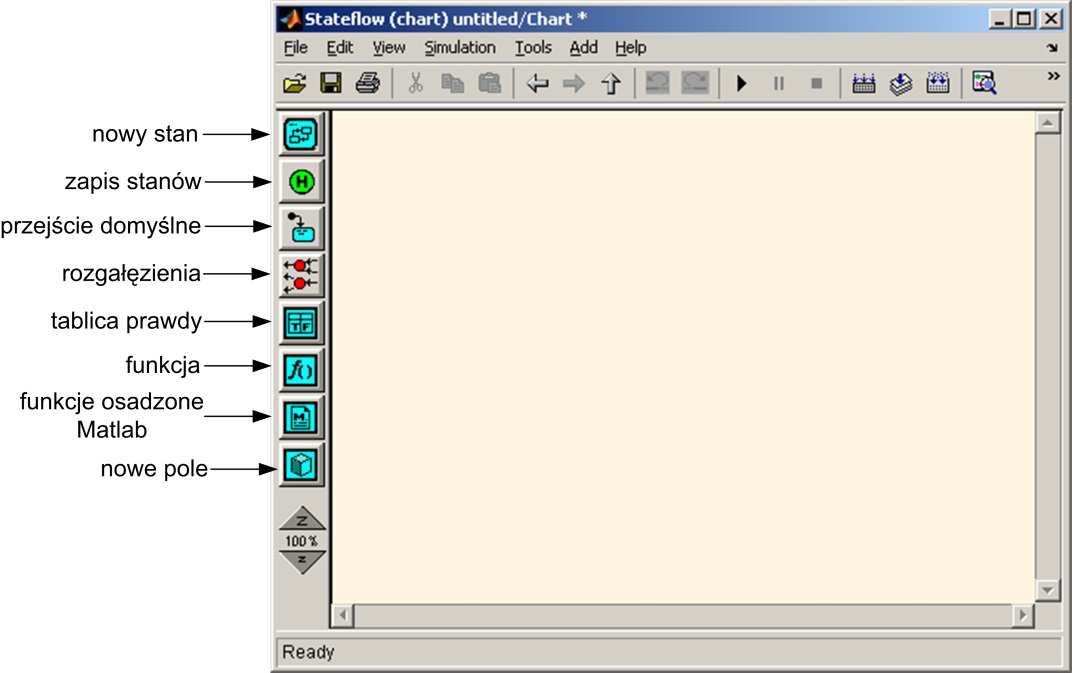This screenshot has height=673, width=1072.
Task: Open the search magnifier tool
Action: pyautogui.click(x=984, y=83)
